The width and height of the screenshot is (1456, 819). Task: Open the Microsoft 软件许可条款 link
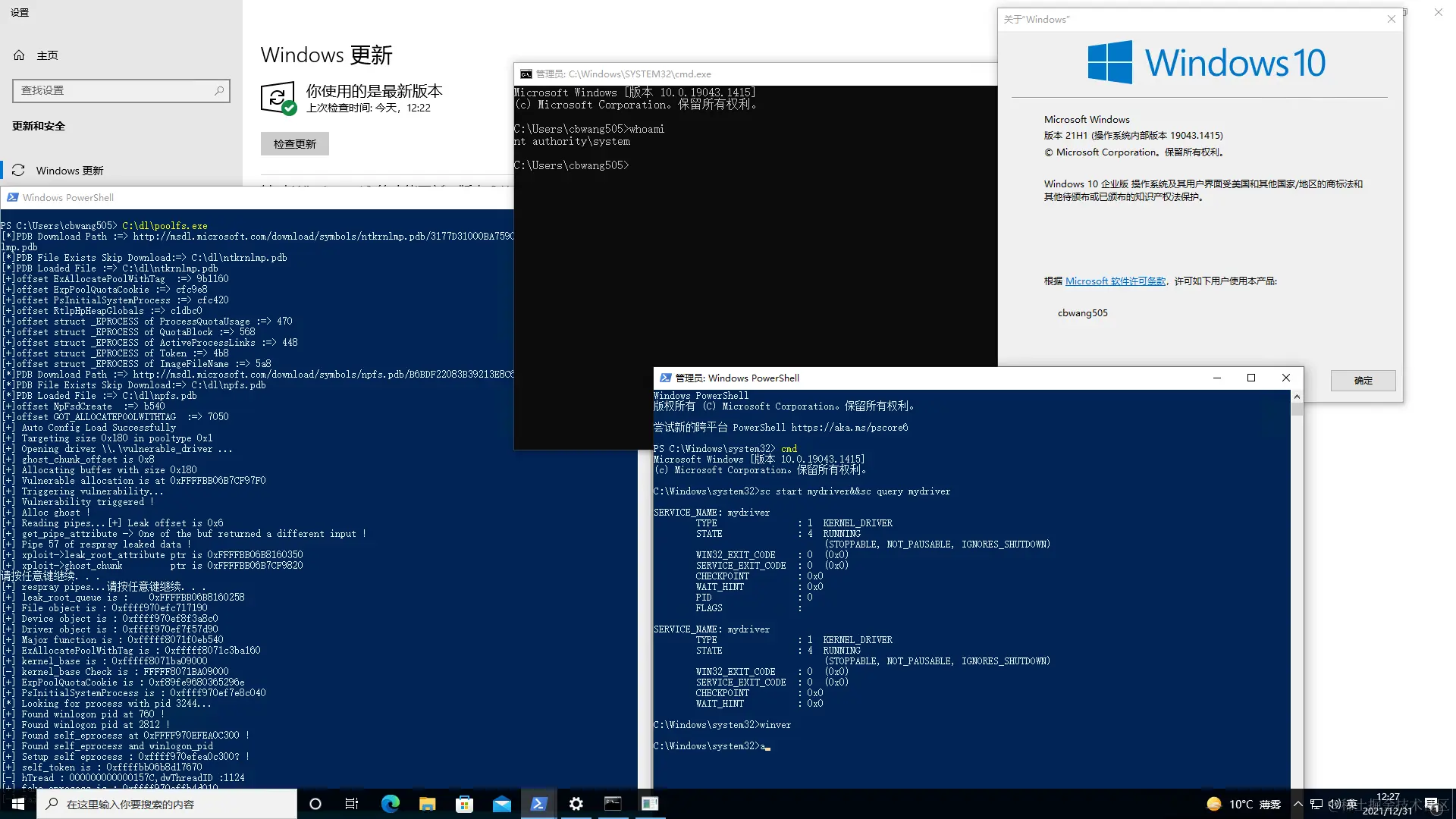tap(1116, 281)
